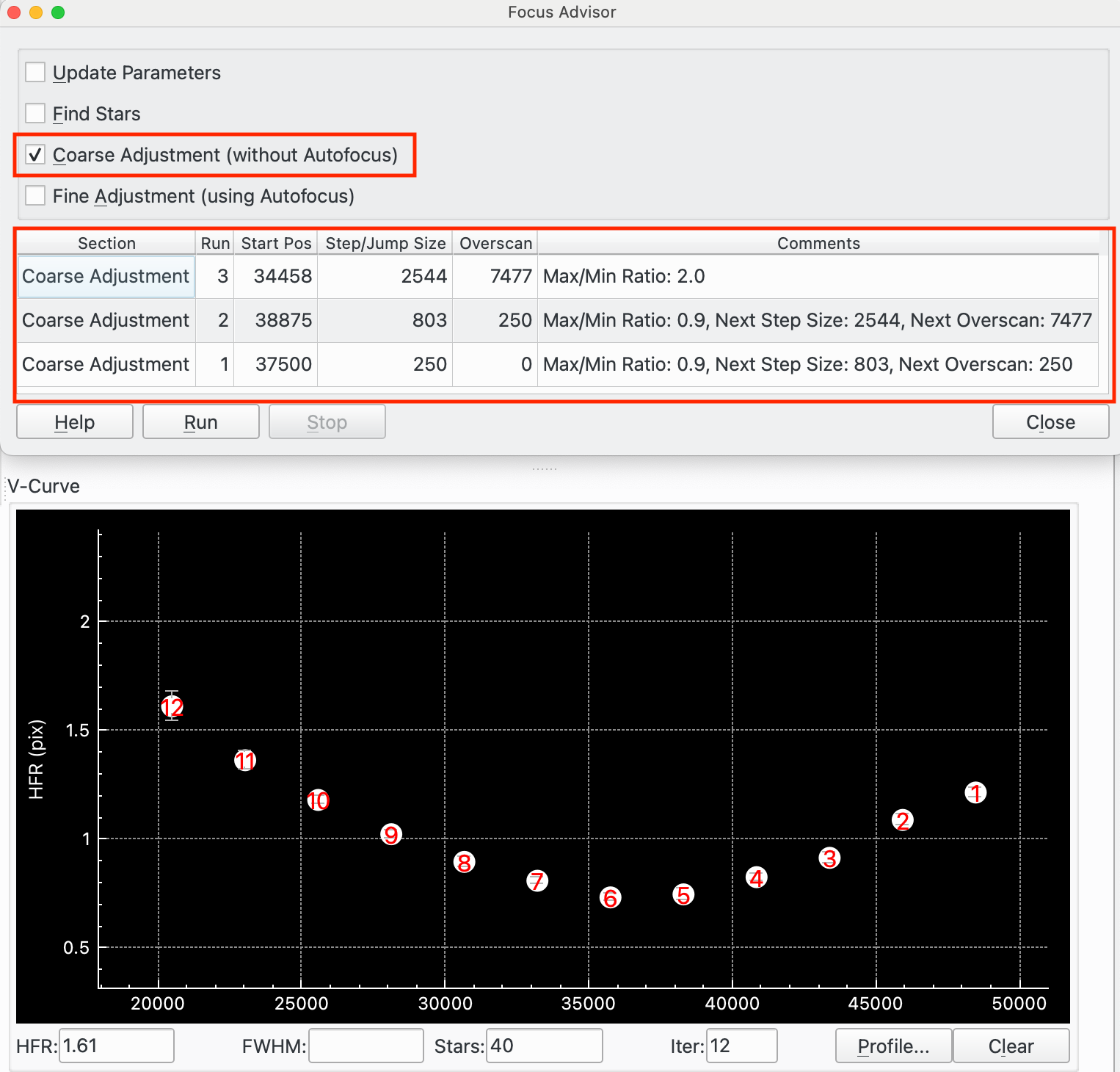Click the Iter value field

point(741,1046)
